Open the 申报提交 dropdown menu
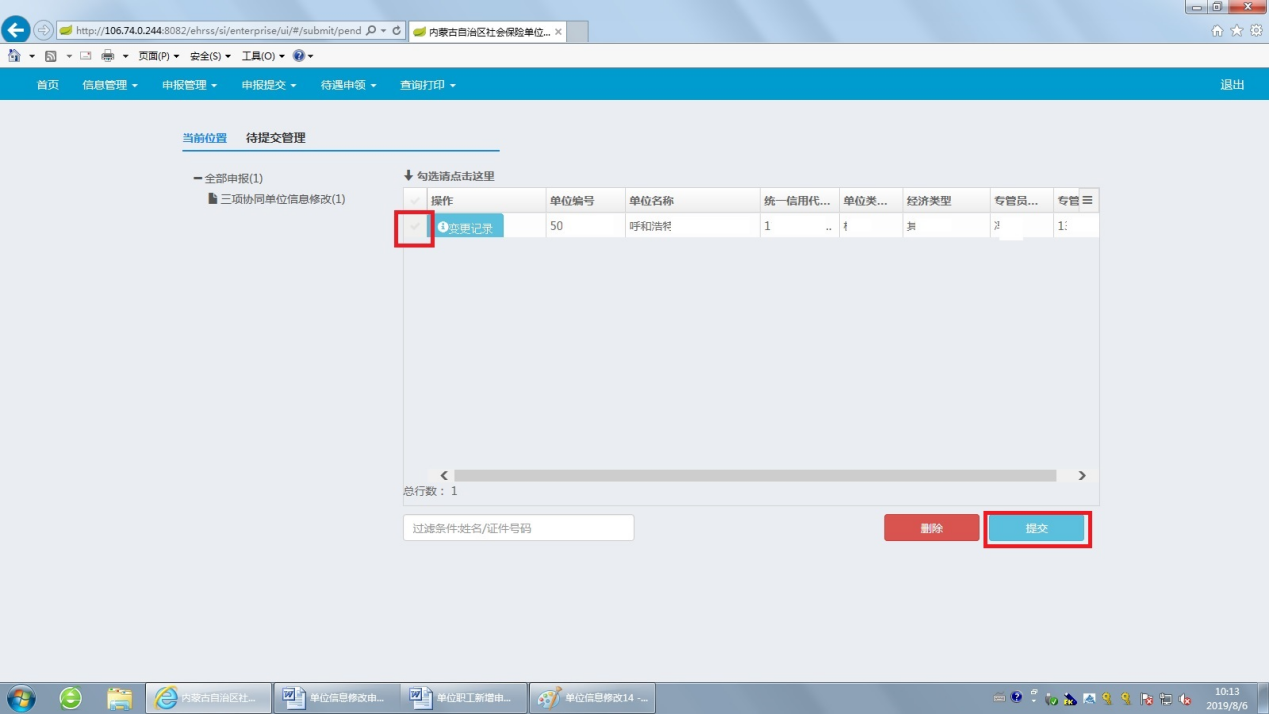This screenshot has height=714, width=1269. 269,85
